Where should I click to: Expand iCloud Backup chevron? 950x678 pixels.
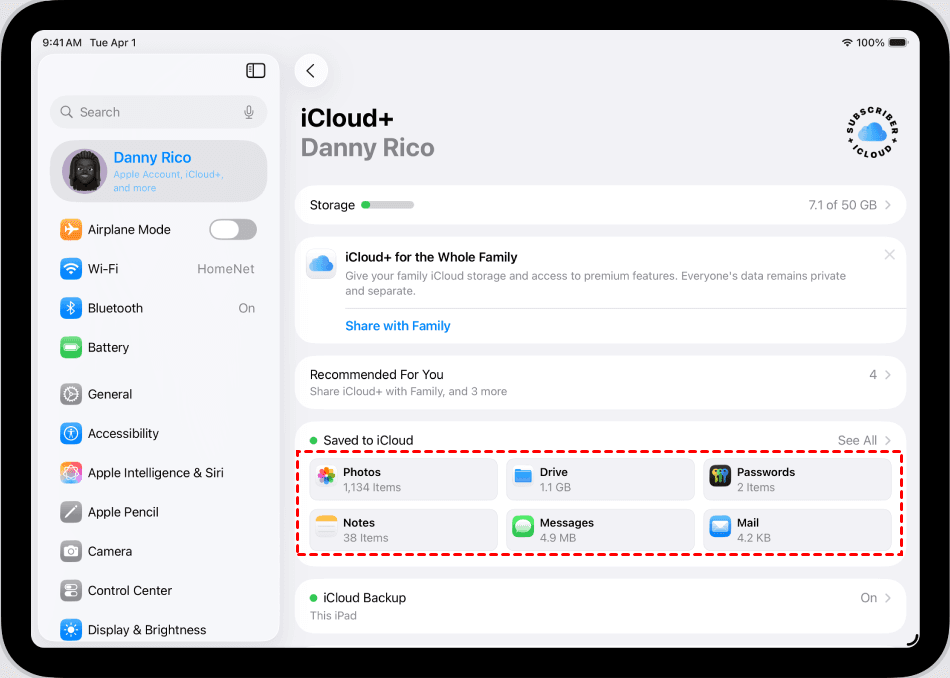(888, 598)
